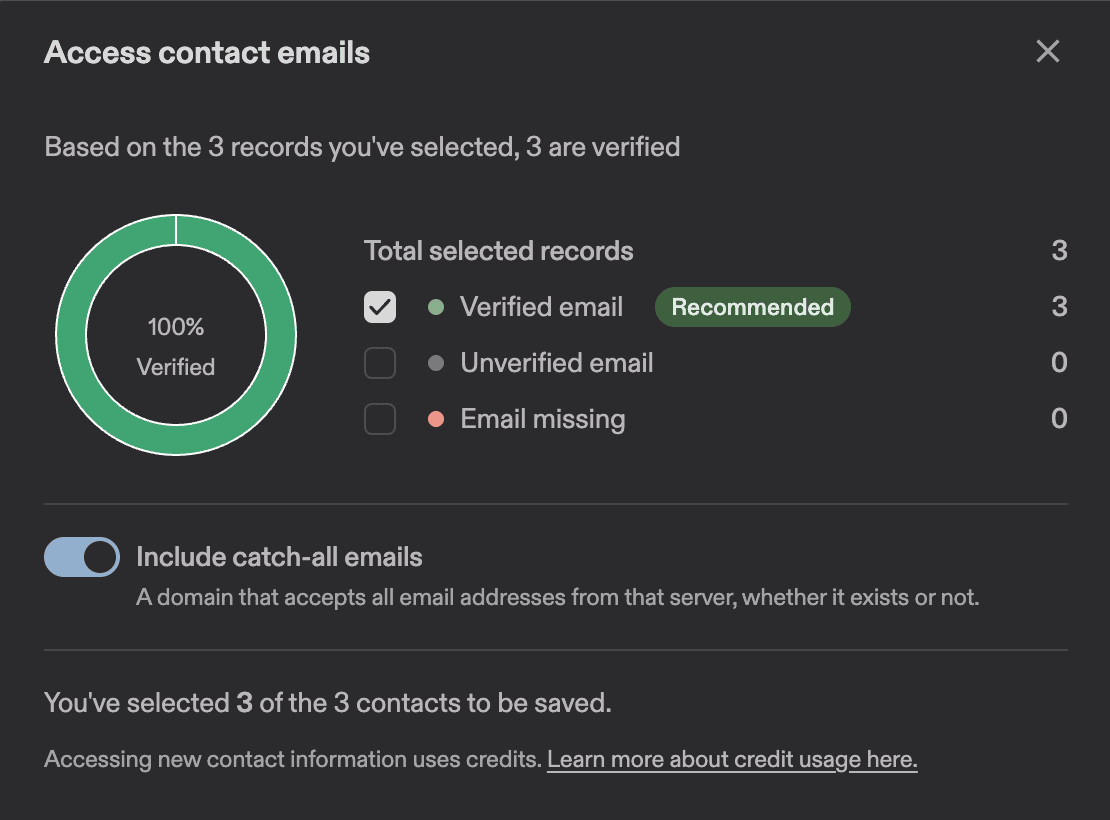Screen dimensions: 1110x820
Task: Click the Unverified email row label
Action: point(556,363)
